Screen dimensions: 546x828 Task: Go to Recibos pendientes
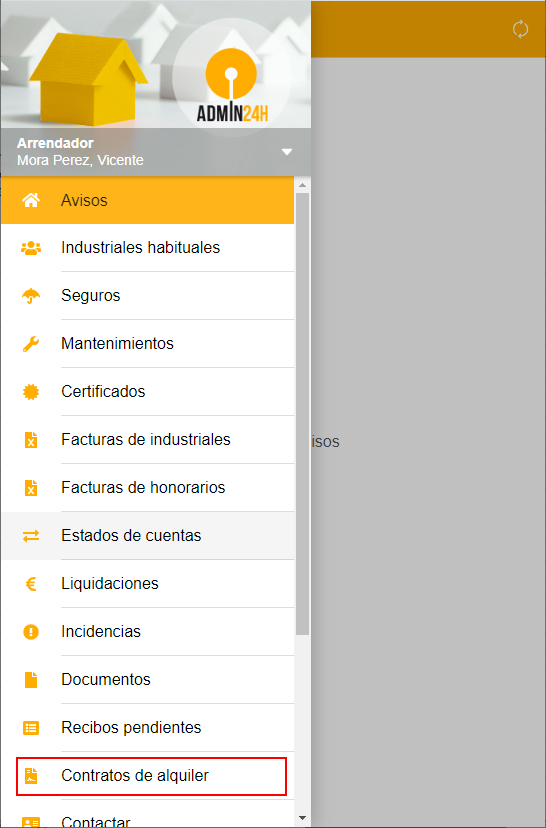coord(147,728)
